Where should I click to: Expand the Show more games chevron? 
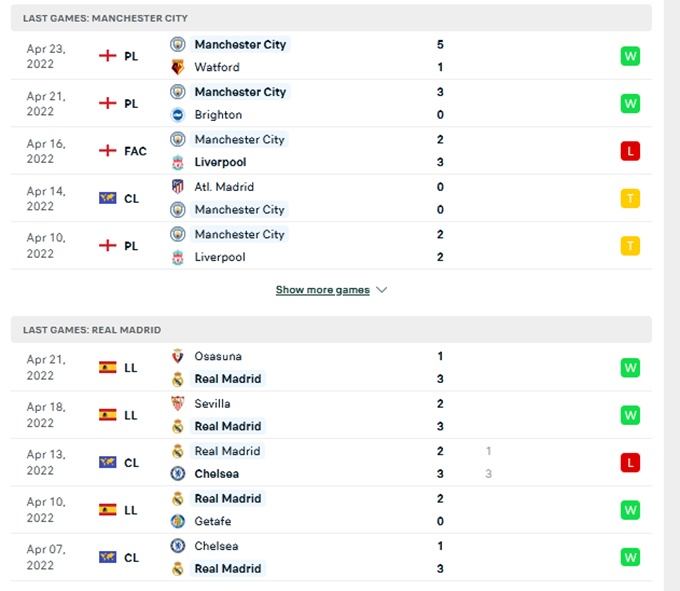click(x=382, y=290)
